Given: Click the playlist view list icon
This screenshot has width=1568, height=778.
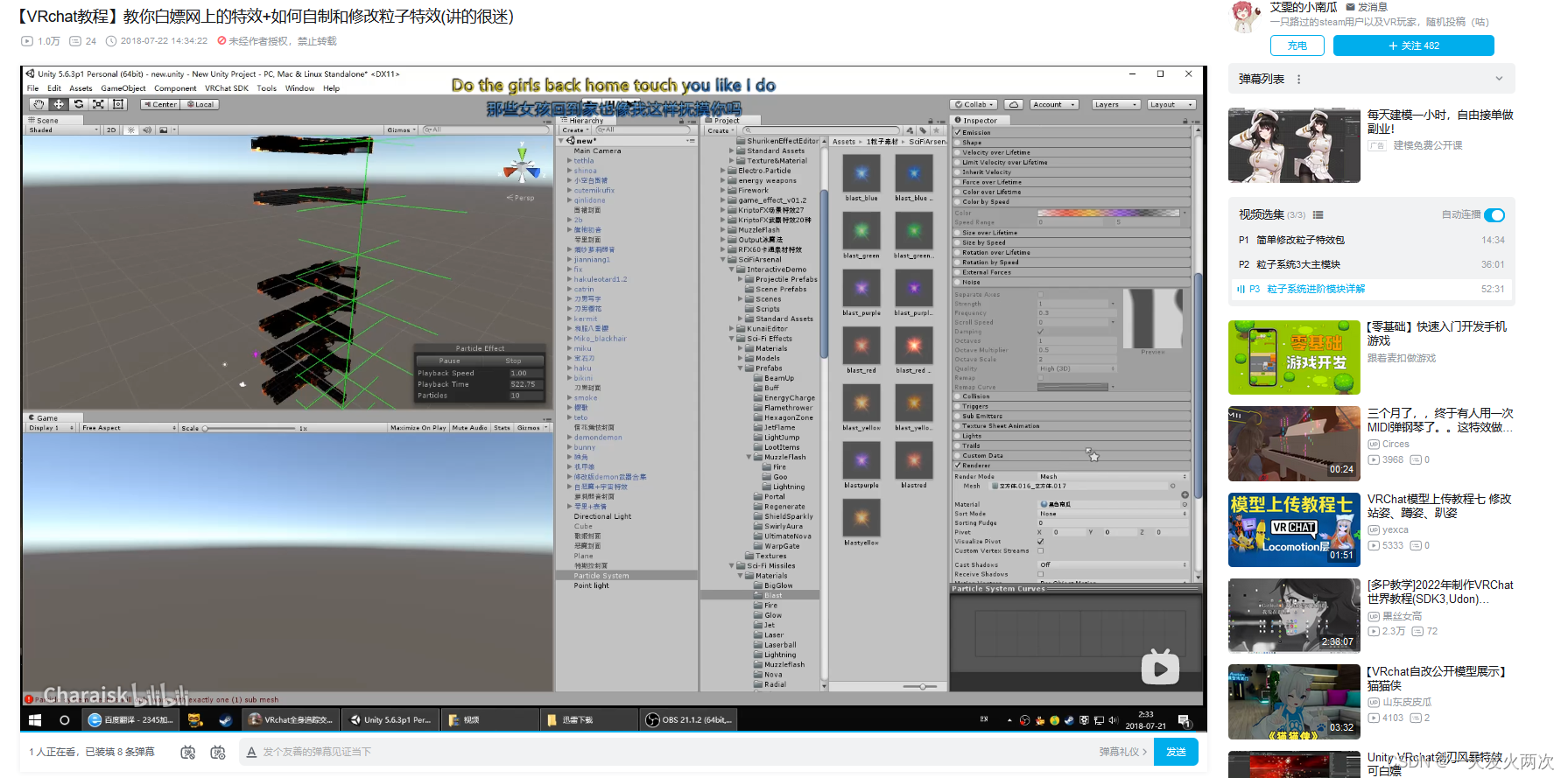Looking at the screenshot, I should tap(1318, 215).
